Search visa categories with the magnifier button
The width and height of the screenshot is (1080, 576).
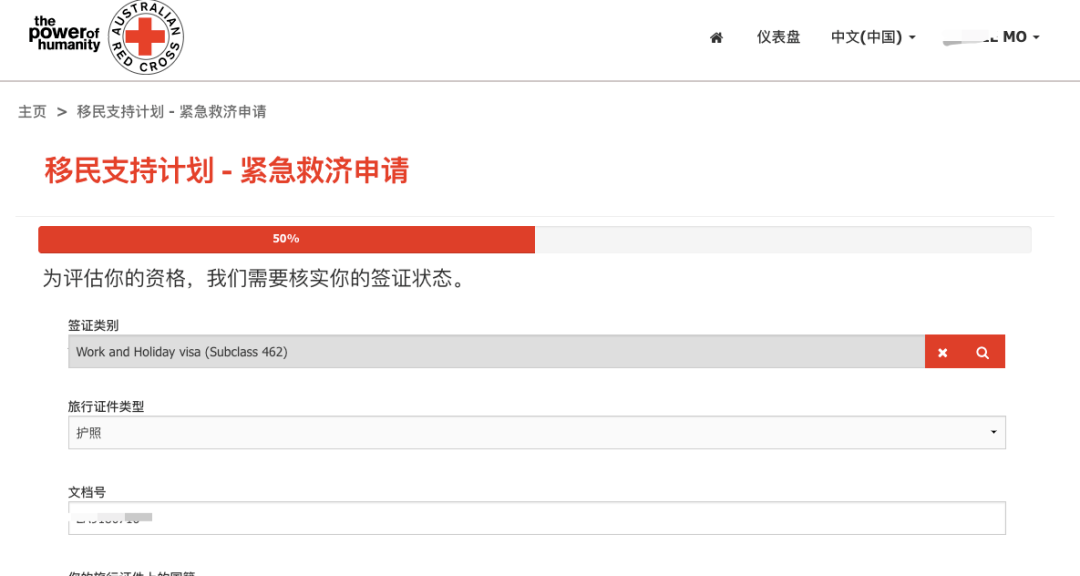coord(982,352)
